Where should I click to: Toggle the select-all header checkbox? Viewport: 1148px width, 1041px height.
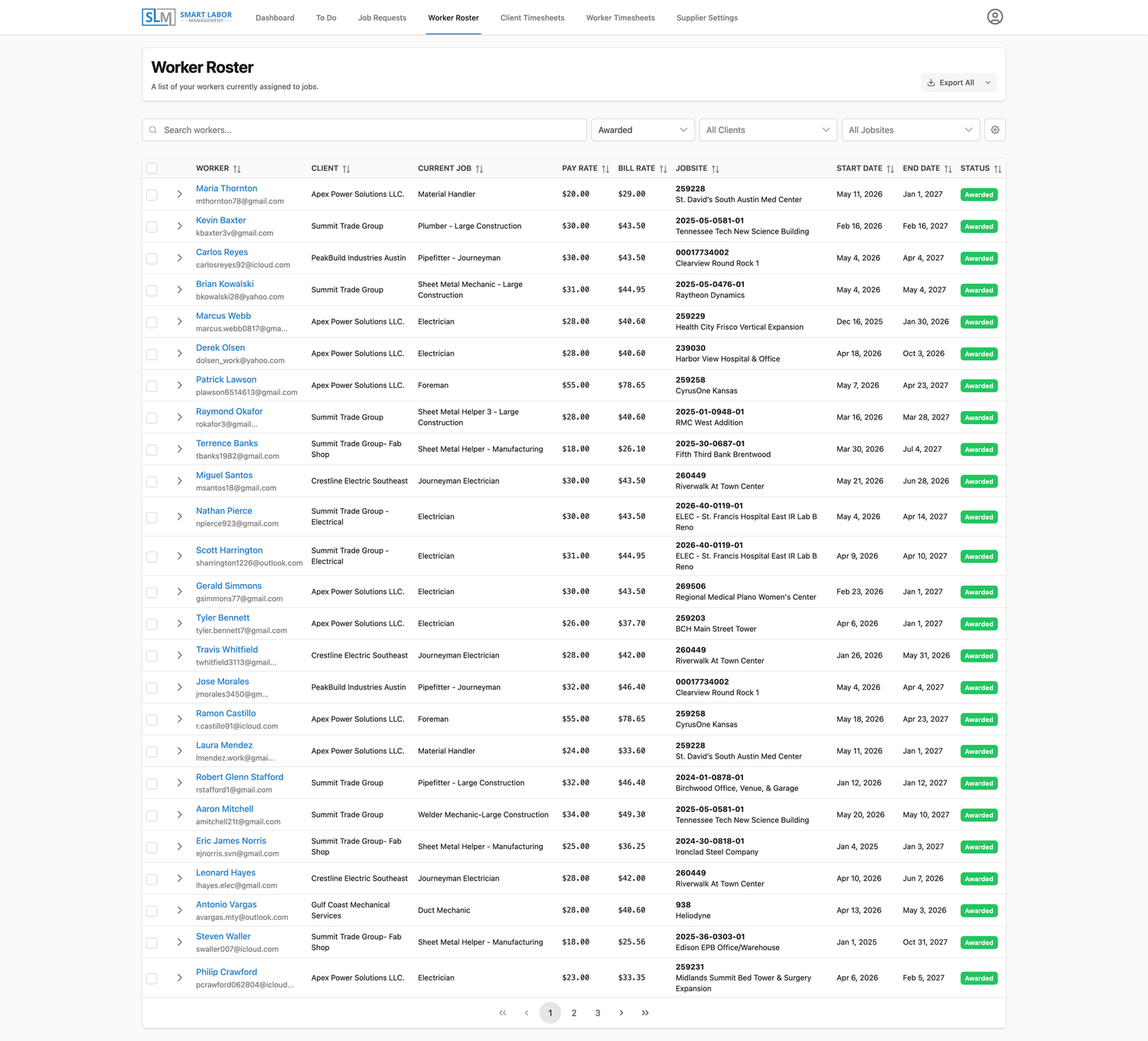coord(152,168)
